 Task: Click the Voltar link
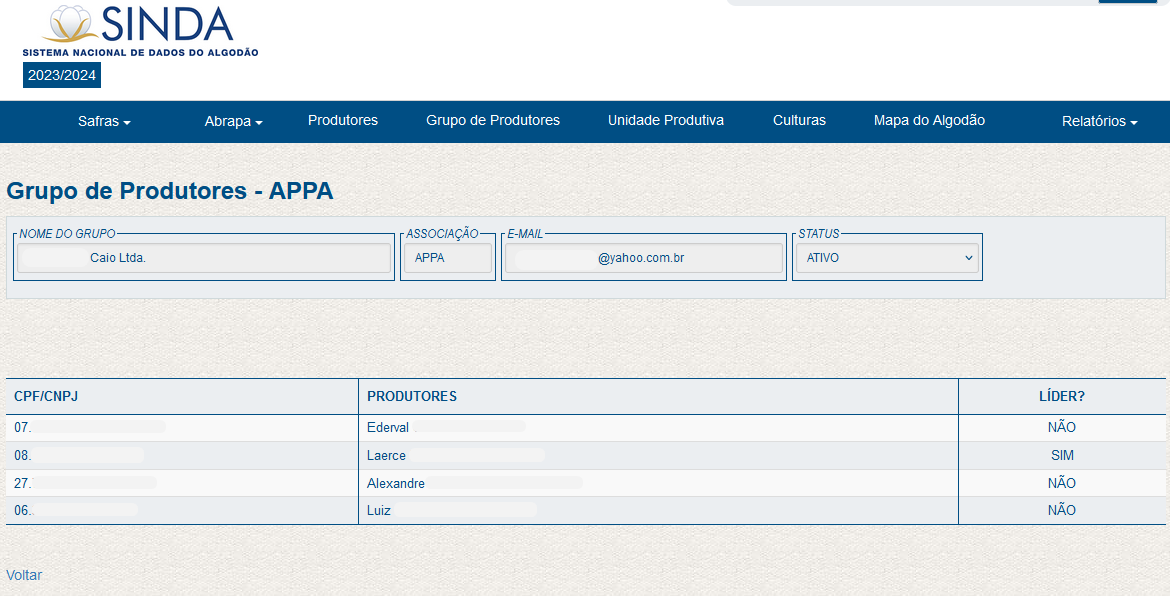[24, 575]
